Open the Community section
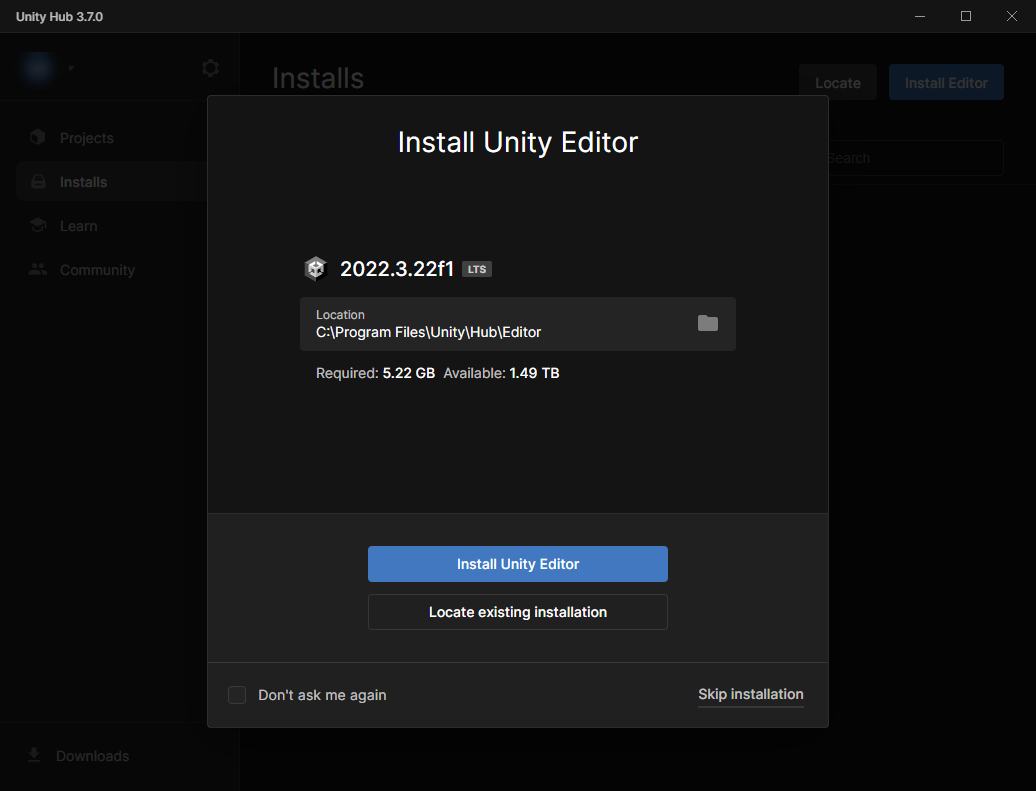This screenshot has width=1036, height=791. pos(97,270)
